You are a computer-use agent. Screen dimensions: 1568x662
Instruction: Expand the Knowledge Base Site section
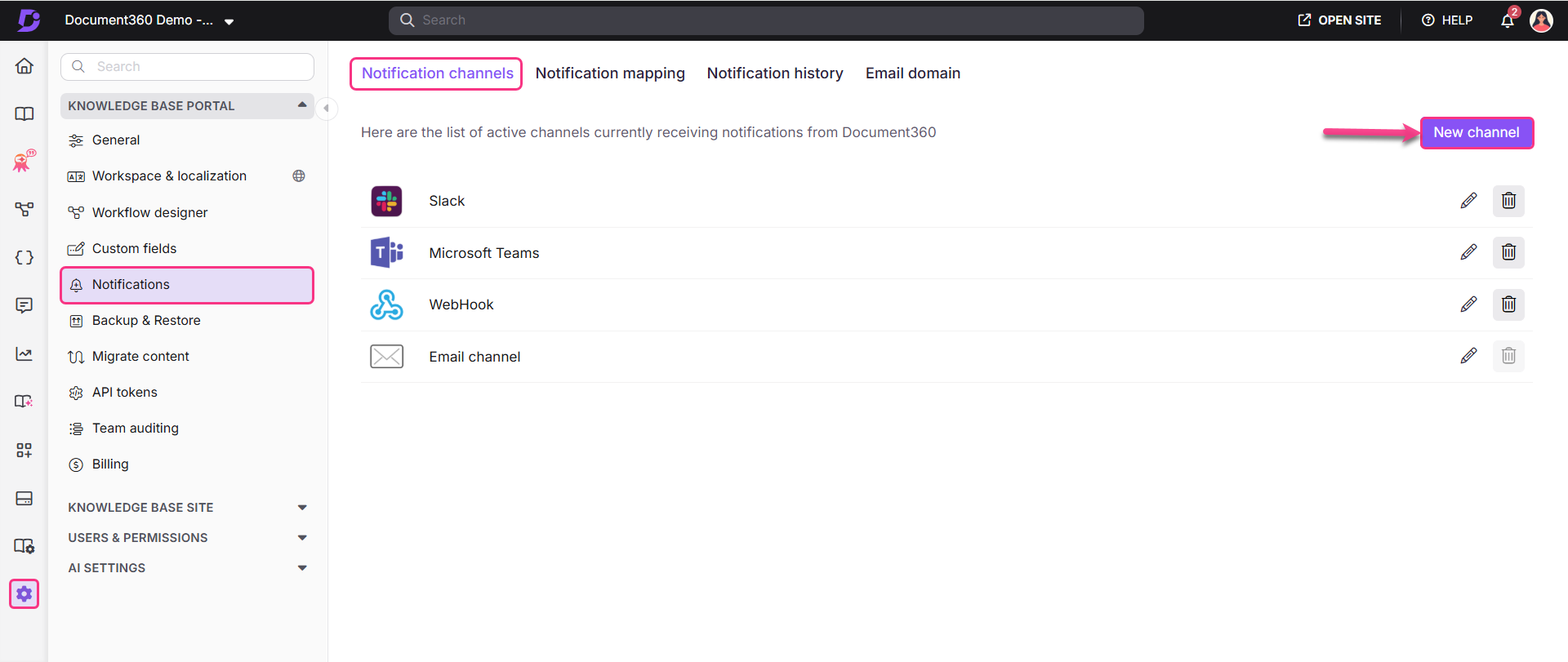tap(187, 508)
